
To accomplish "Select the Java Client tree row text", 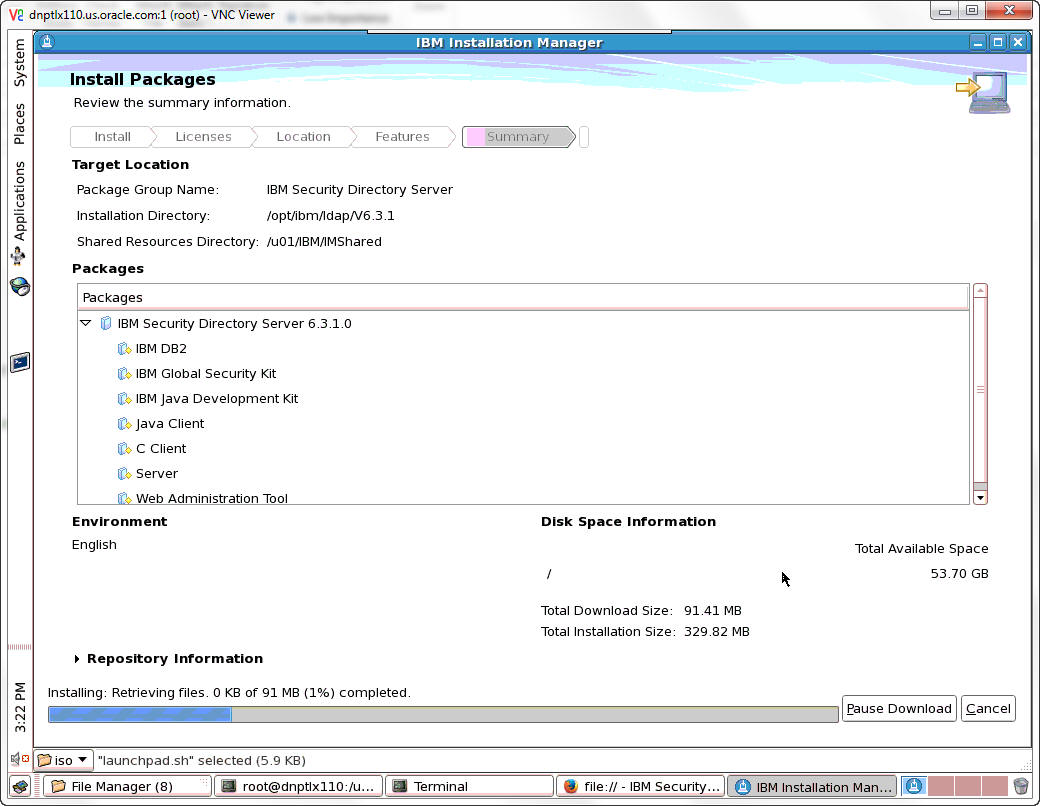I will coord(170,424).
